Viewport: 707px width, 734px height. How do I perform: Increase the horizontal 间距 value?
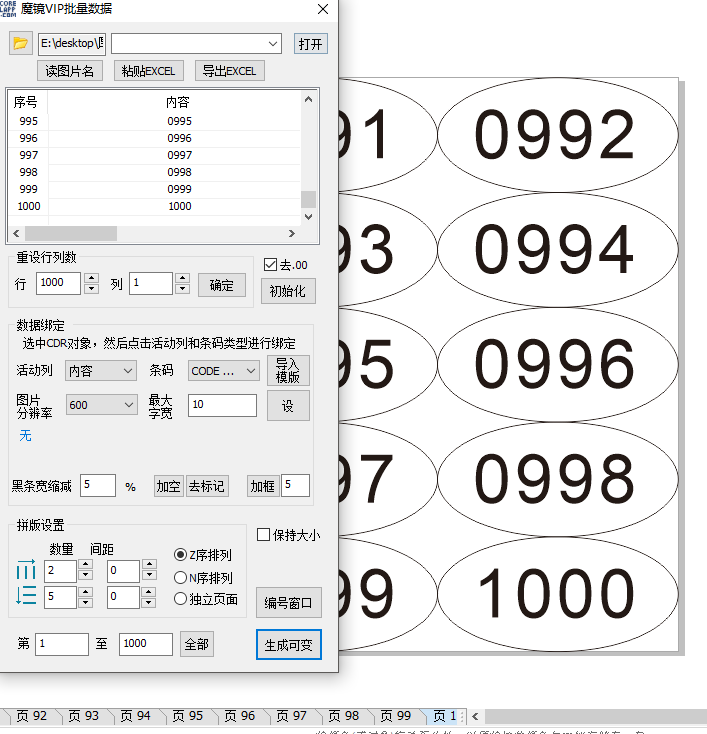pos(149,564)
